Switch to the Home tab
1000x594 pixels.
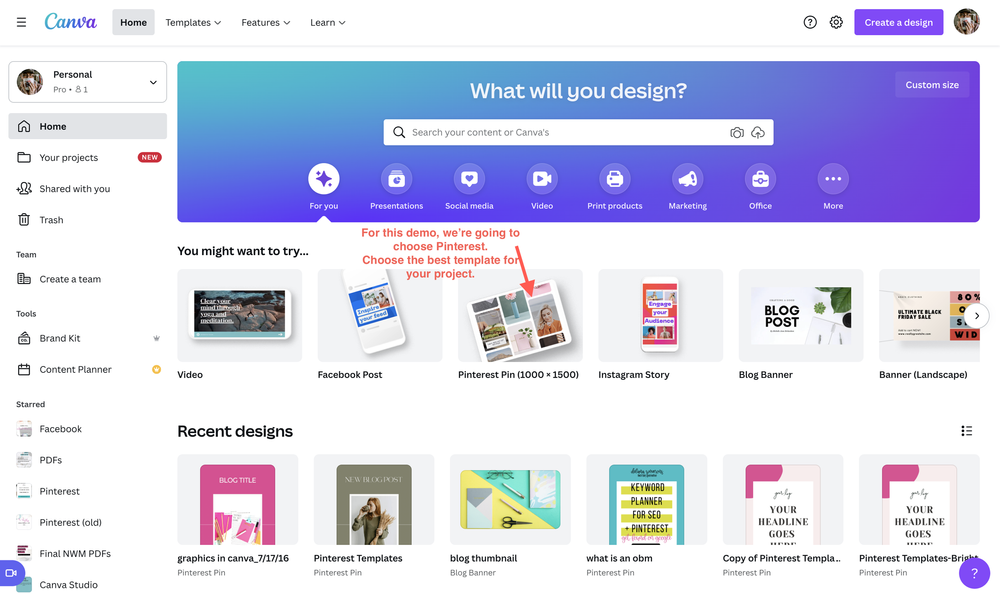(x=133, y=21)
